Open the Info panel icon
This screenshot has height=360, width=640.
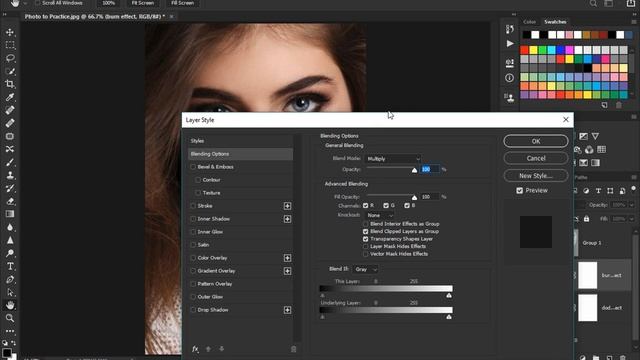tap(509, 78)
